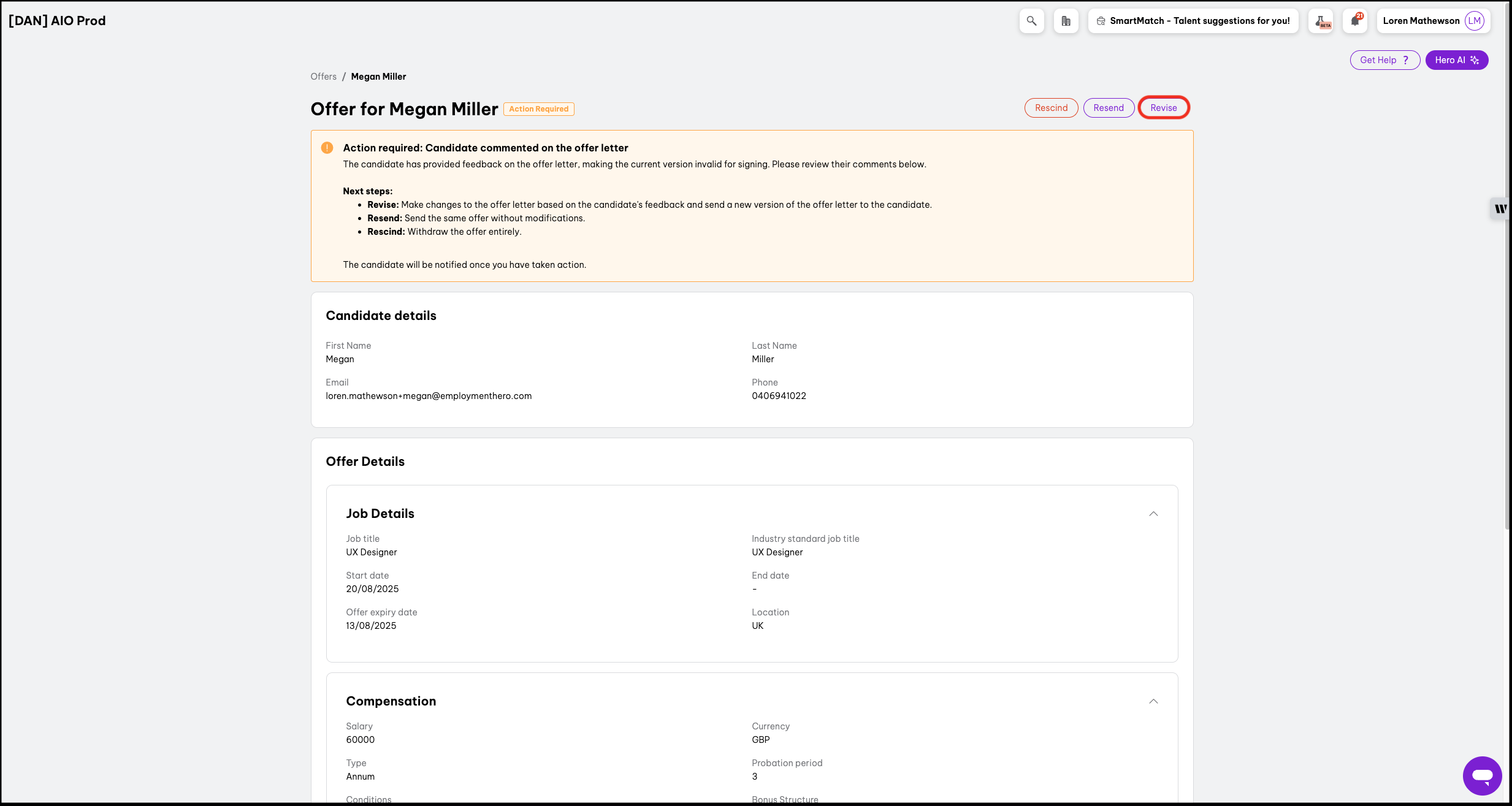Collapse the Compensation section

(1153, 701)
